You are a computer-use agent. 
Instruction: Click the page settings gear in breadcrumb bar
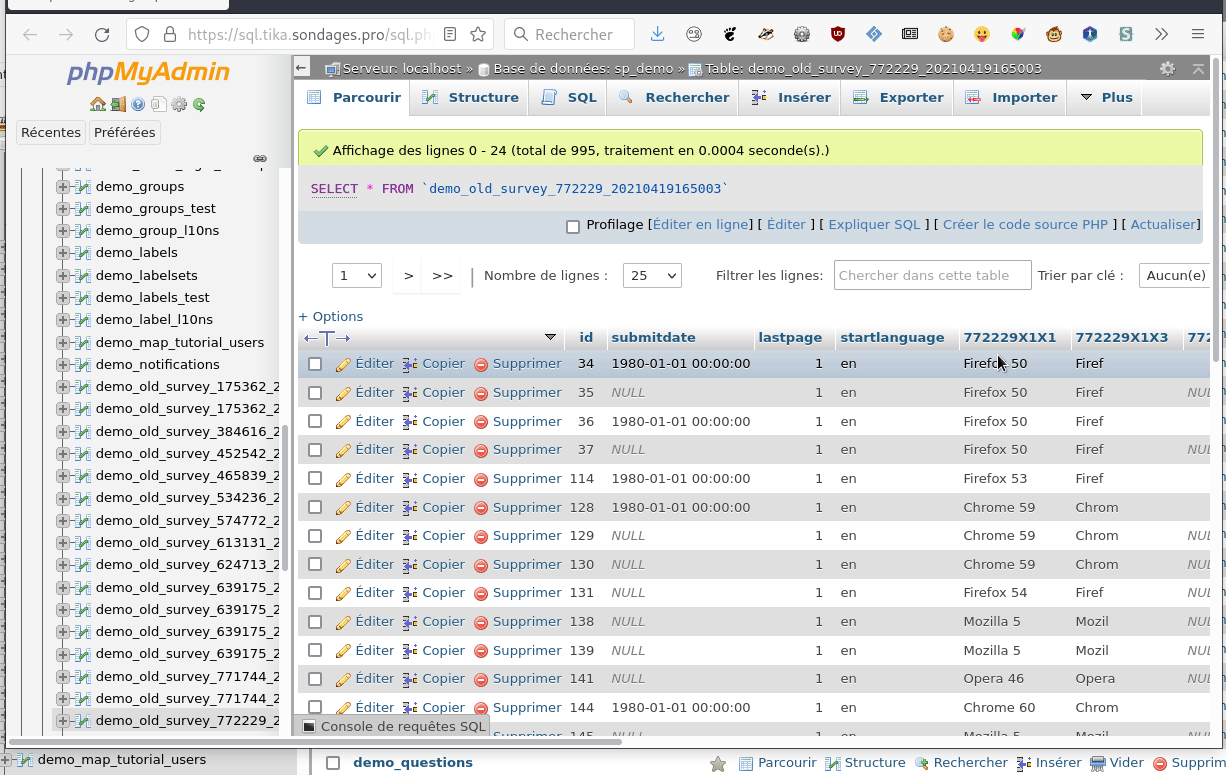(1167, 69)
